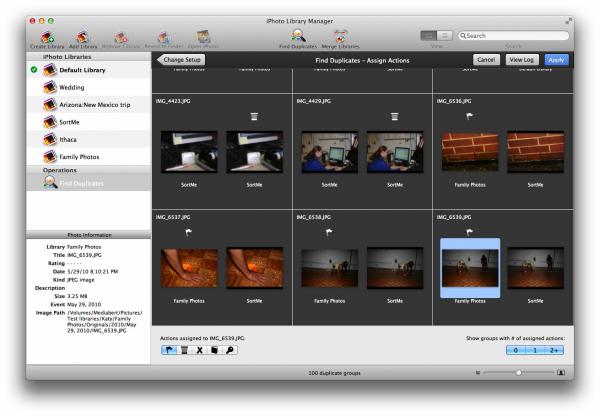Click the magnifier icon beside Find Duplicates operation
Image resolution: width=600 pixels, height=416 pixels.
[50, 183]
